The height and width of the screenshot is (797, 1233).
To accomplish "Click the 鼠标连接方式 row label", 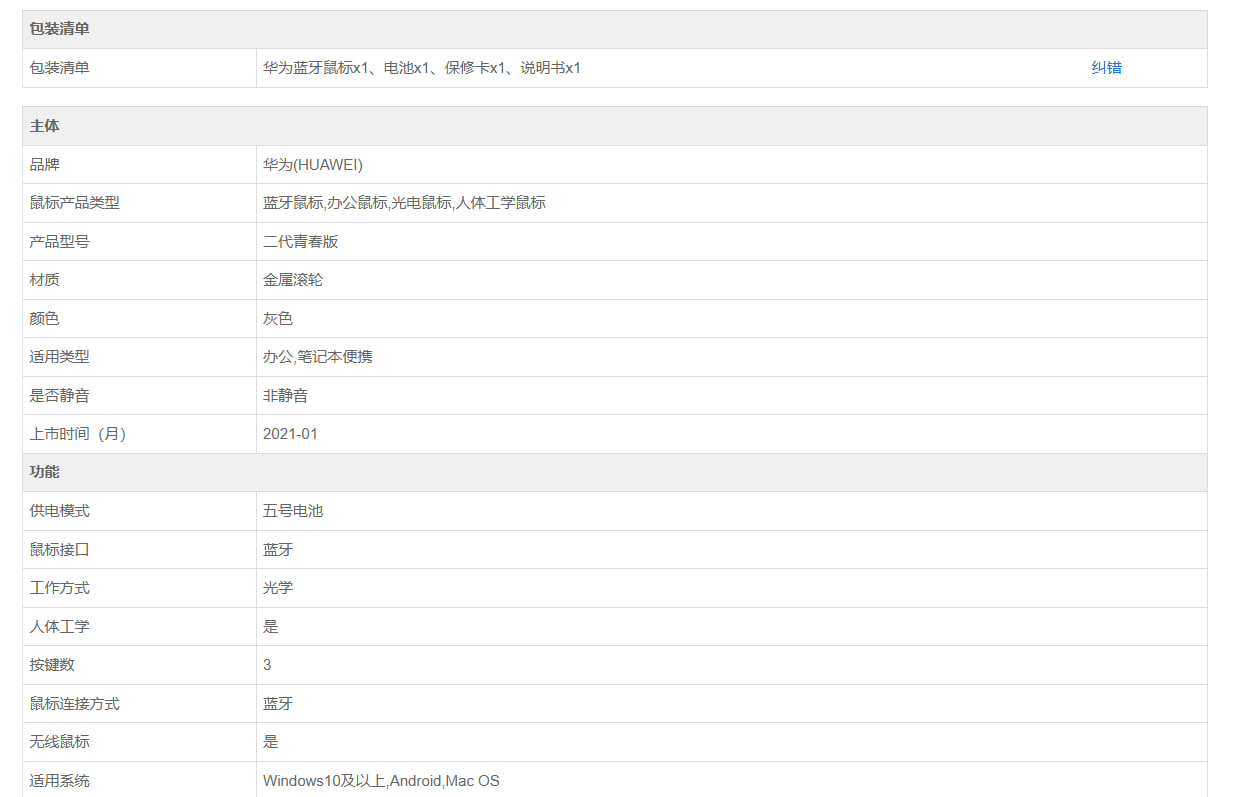I will [75, 704].
